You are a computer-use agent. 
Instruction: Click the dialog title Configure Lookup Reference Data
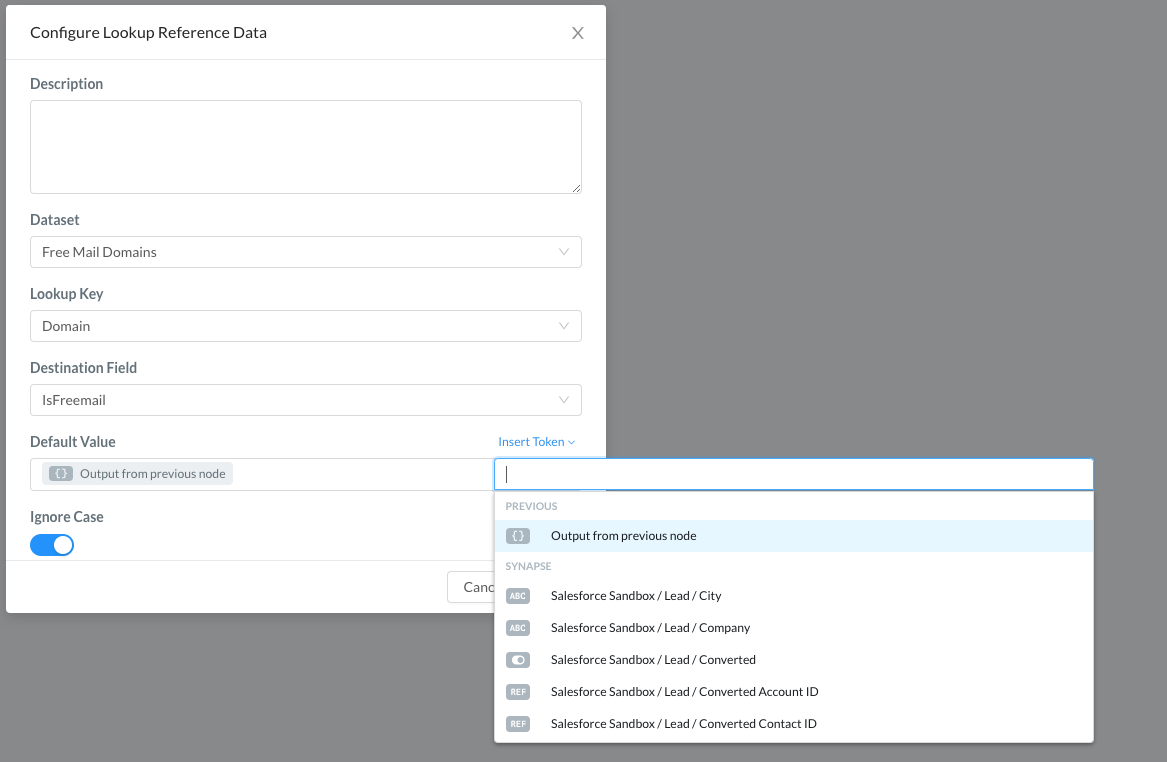[149, 33]
